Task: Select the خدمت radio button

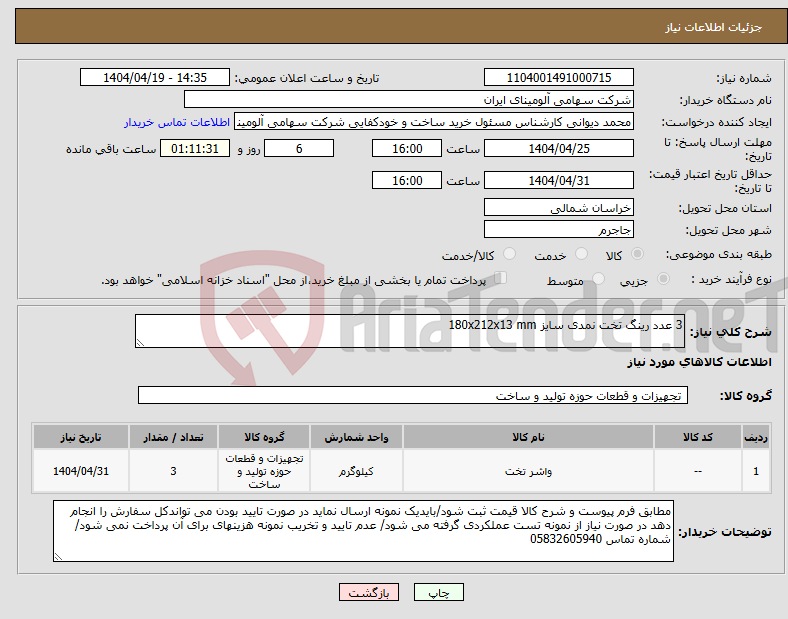Action: [581, 254]
